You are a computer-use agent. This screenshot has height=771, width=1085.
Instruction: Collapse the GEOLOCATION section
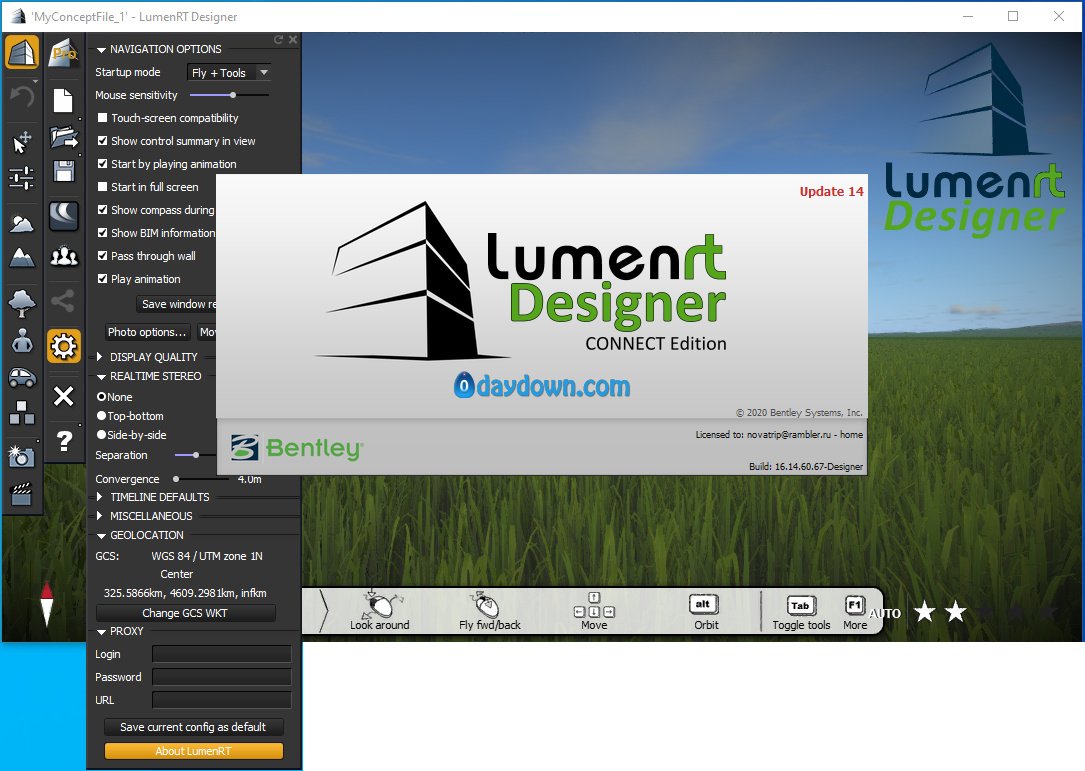coord(101,536)
